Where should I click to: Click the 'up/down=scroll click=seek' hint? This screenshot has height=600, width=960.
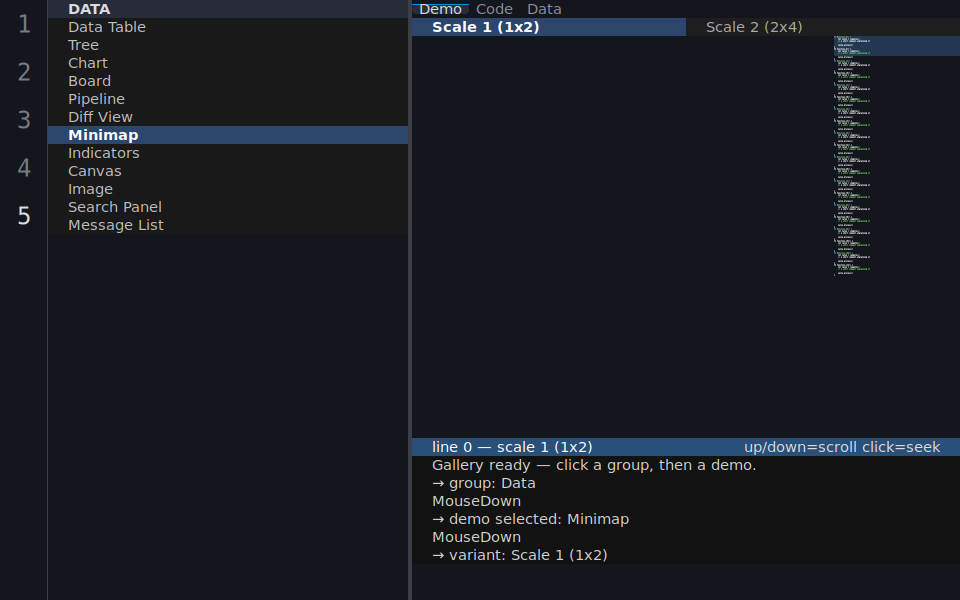coord(842,447)
